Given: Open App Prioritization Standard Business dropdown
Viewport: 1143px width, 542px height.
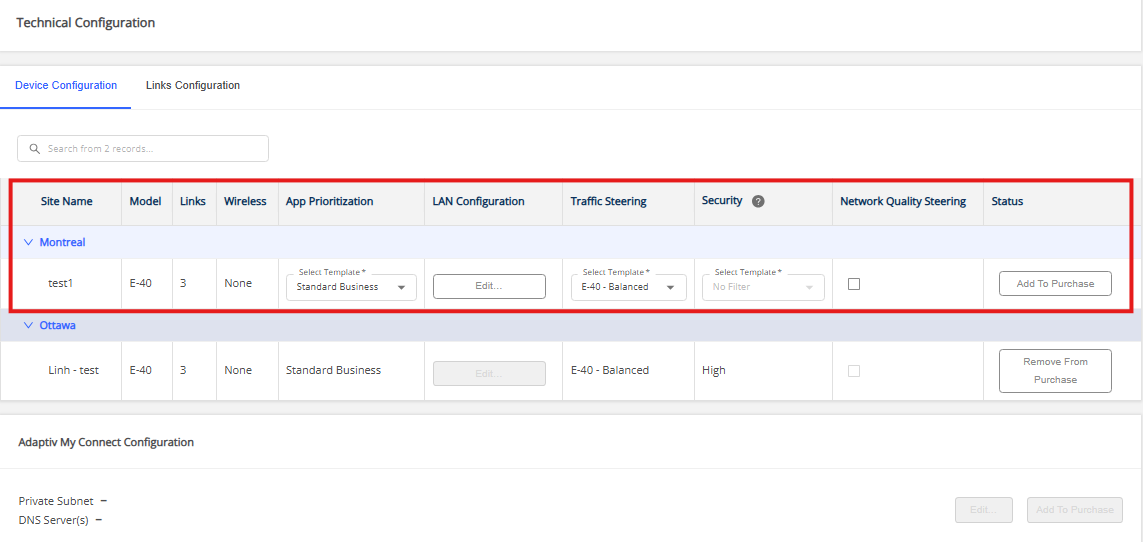Looking at the screenshot, I should 351,287.
